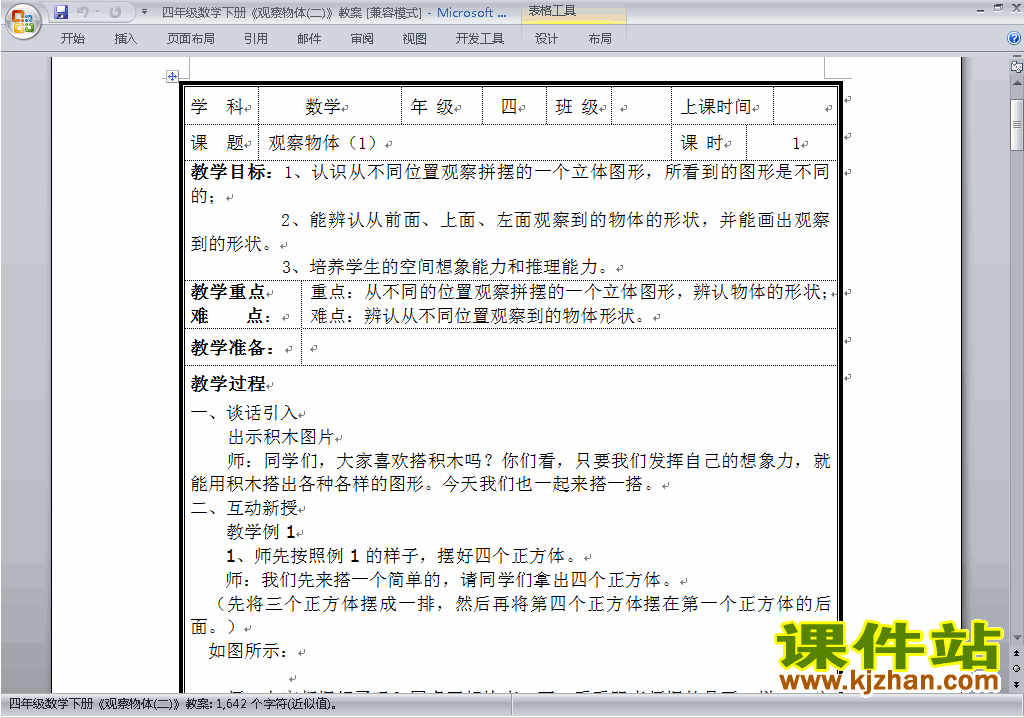Click the 数学 table cell
Image resolution: width=1024 pixels, height=718 pixels.
coord(330,106)
